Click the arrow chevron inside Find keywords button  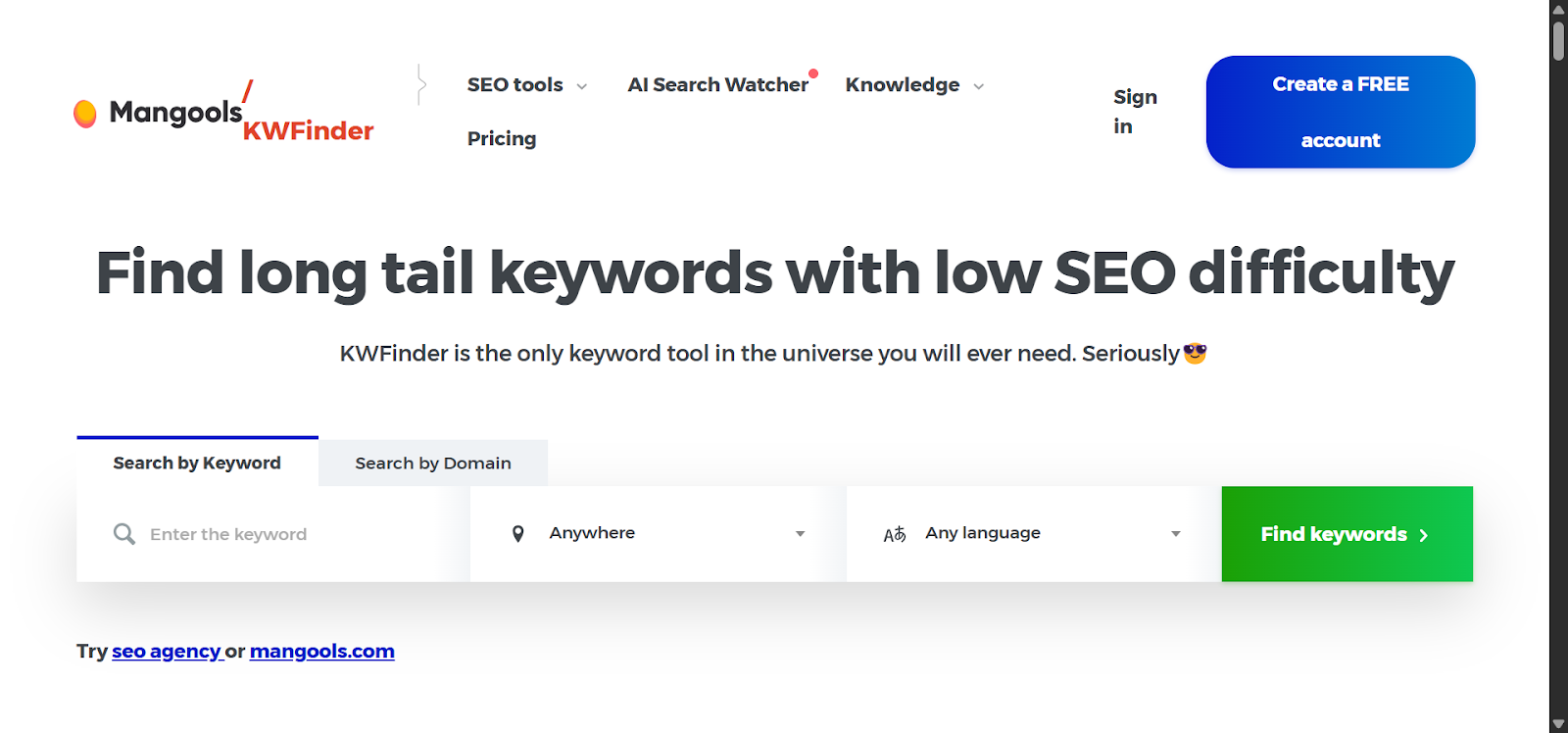1424,535
